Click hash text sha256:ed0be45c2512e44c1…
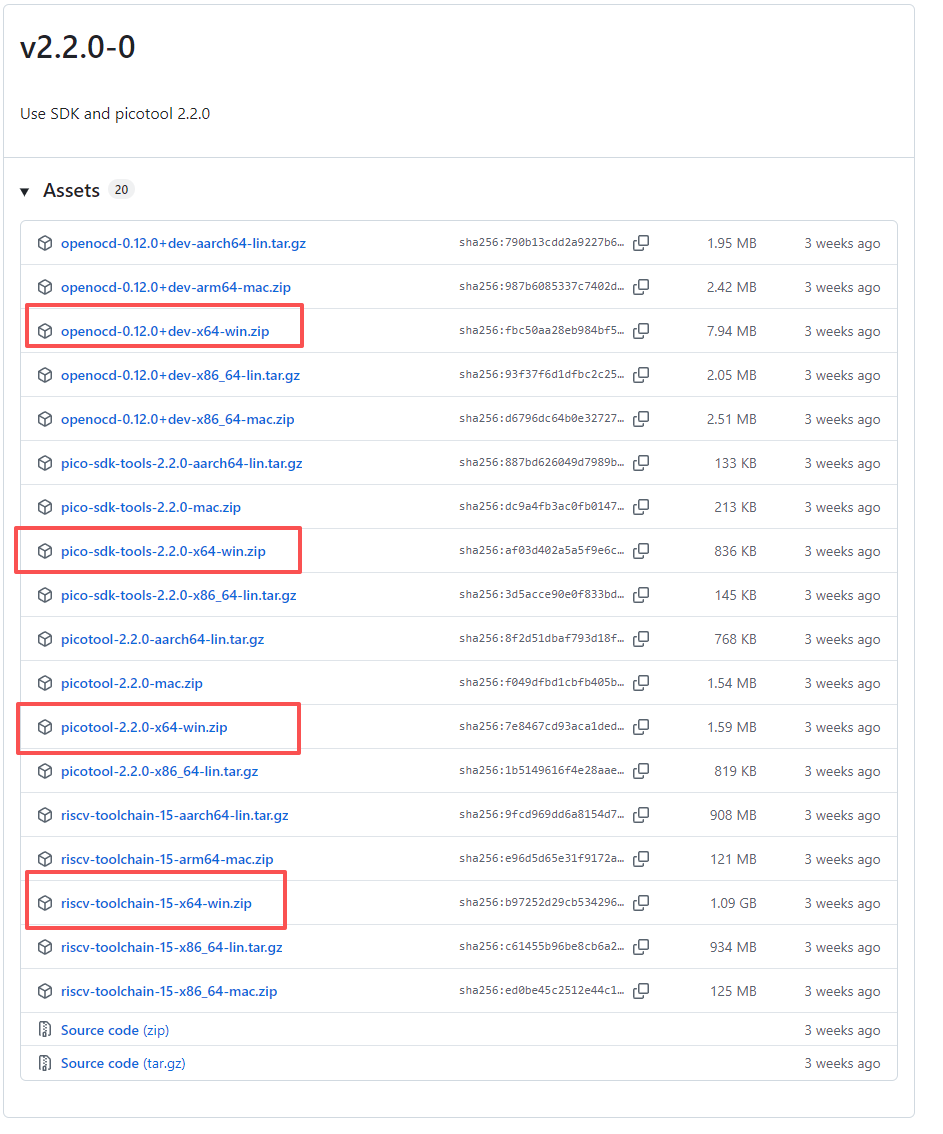The image size is (943, 1134). pos(541,990)
